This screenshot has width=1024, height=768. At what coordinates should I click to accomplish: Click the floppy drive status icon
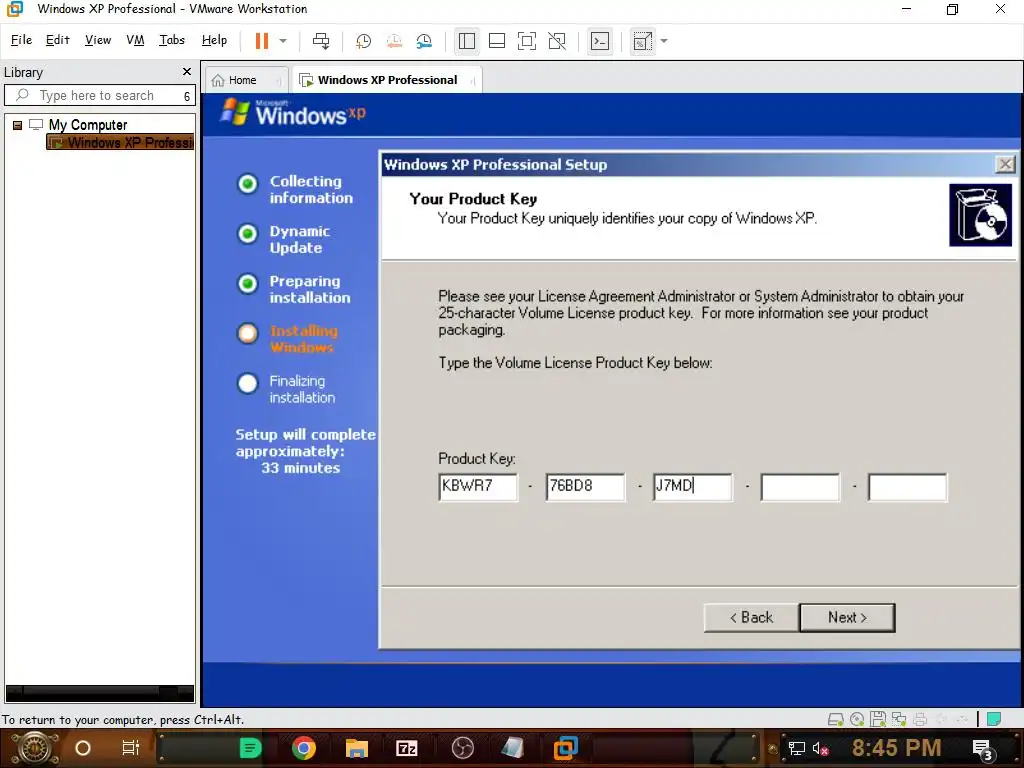click(x=878, y=719)
